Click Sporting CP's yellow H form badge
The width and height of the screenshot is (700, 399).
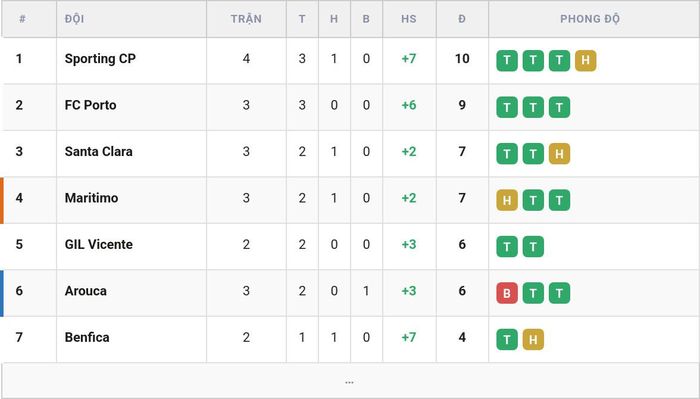click(x=585, y=60)
